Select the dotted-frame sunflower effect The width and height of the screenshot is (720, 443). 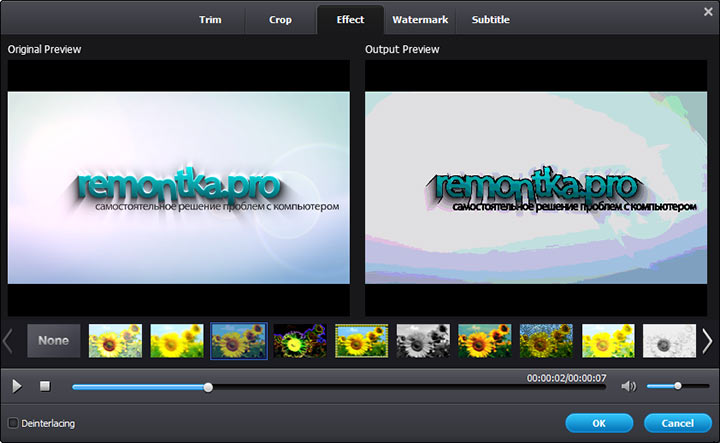point(362,341)
